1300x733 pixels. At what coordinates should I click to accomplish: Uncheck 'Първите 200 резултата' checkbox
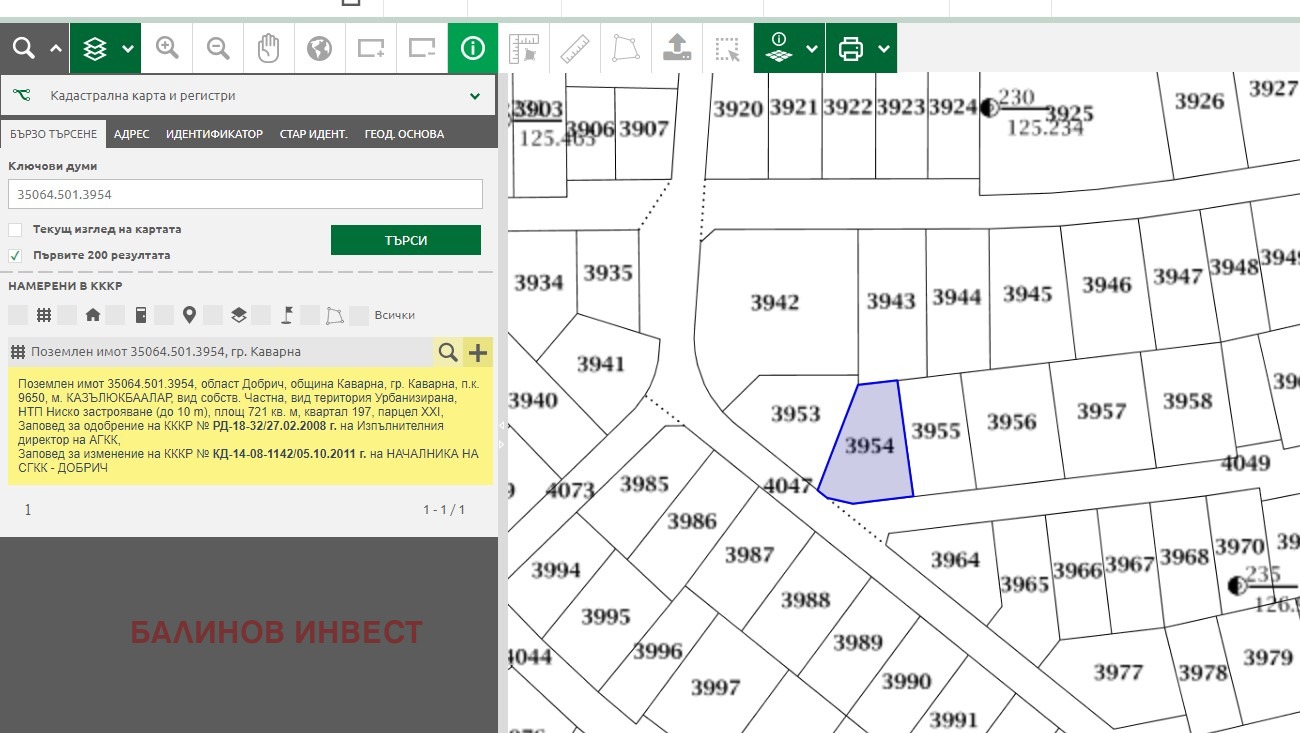pyautogui.click(x=15, y=256)
